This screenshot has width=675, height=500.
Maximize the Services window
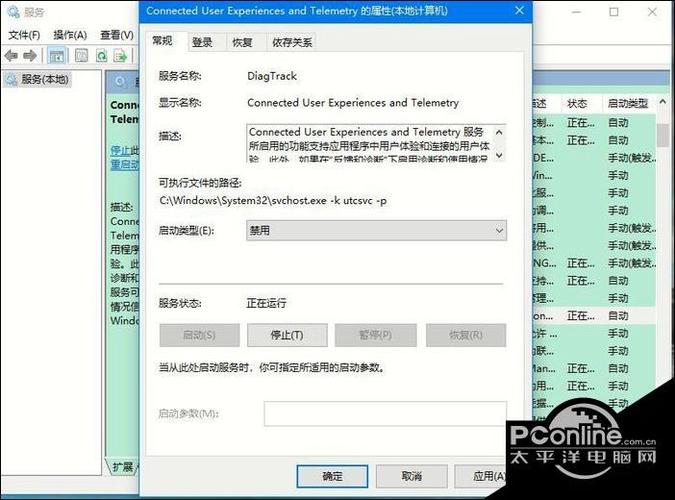pyautogui.click(x=614, y=12)
